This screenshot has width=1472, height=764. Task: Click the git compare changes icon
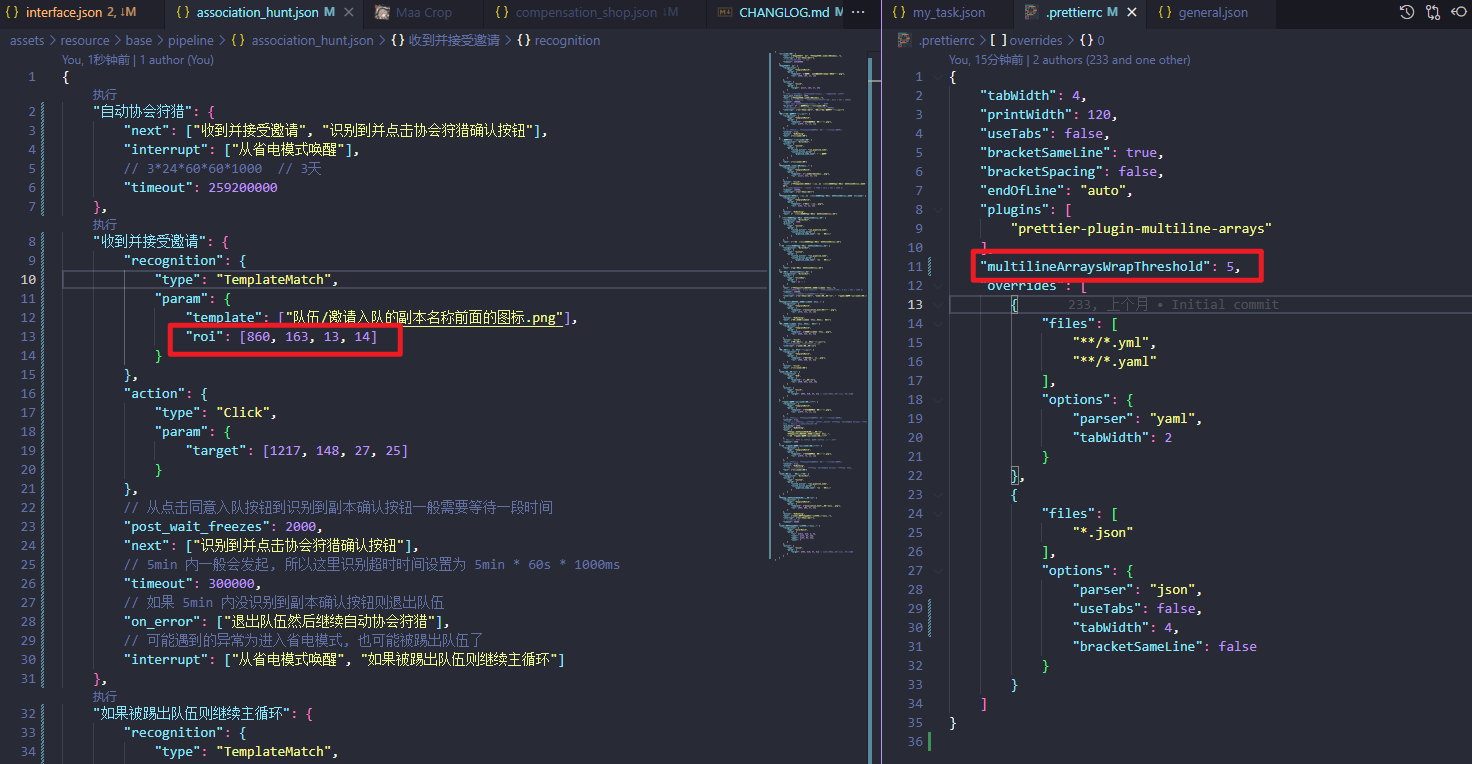pyautogui.click(x=1433, y=13)
